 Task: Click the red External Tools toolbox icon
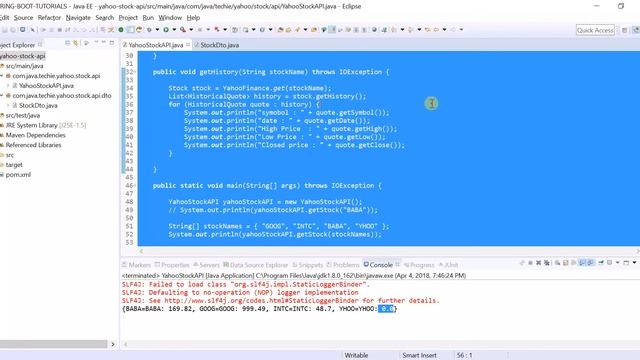pos(183,29)
